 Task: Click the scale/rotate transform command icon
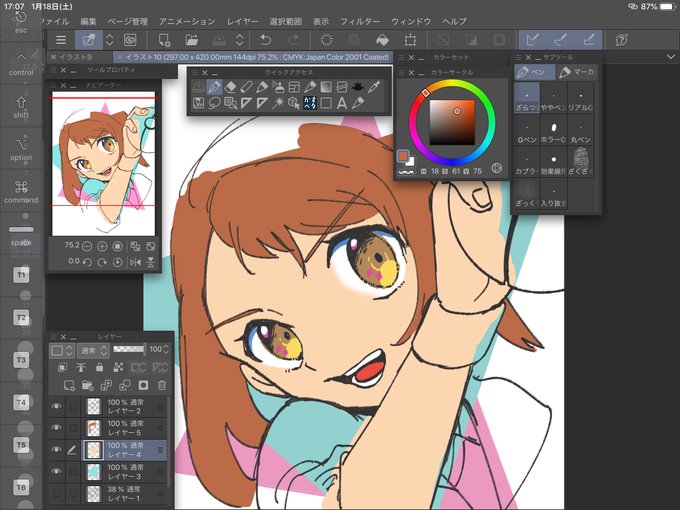pyautogui.click(x=410, y=40)
